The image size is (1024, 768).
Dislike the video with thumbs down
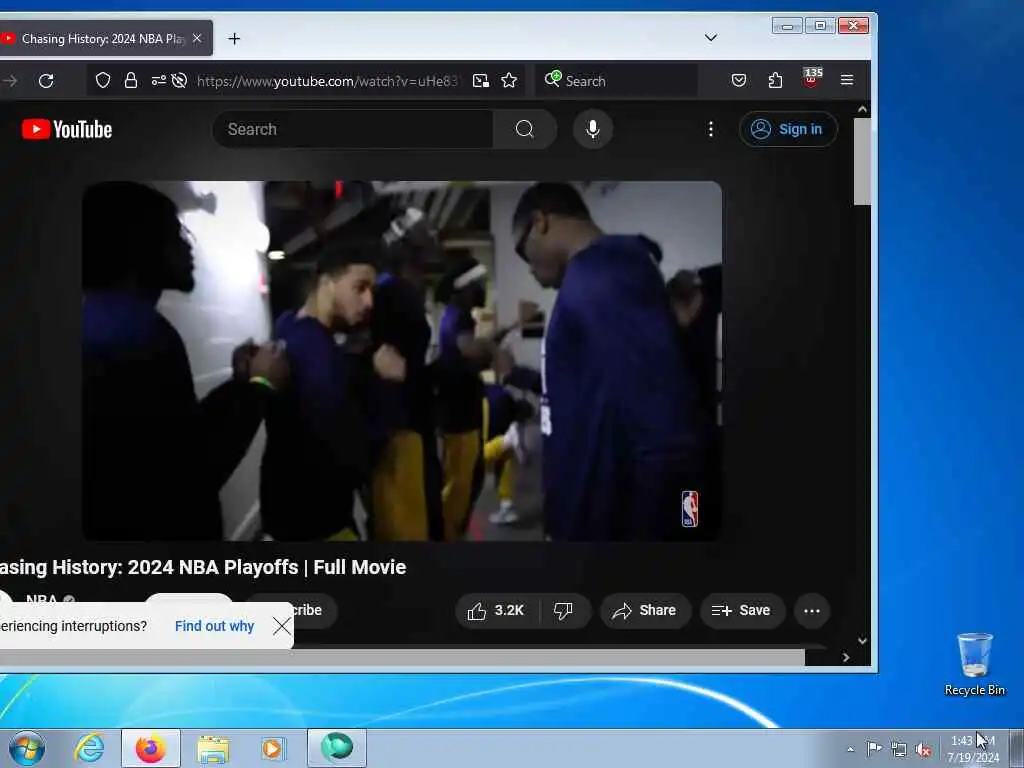click(x=563, y=611)
